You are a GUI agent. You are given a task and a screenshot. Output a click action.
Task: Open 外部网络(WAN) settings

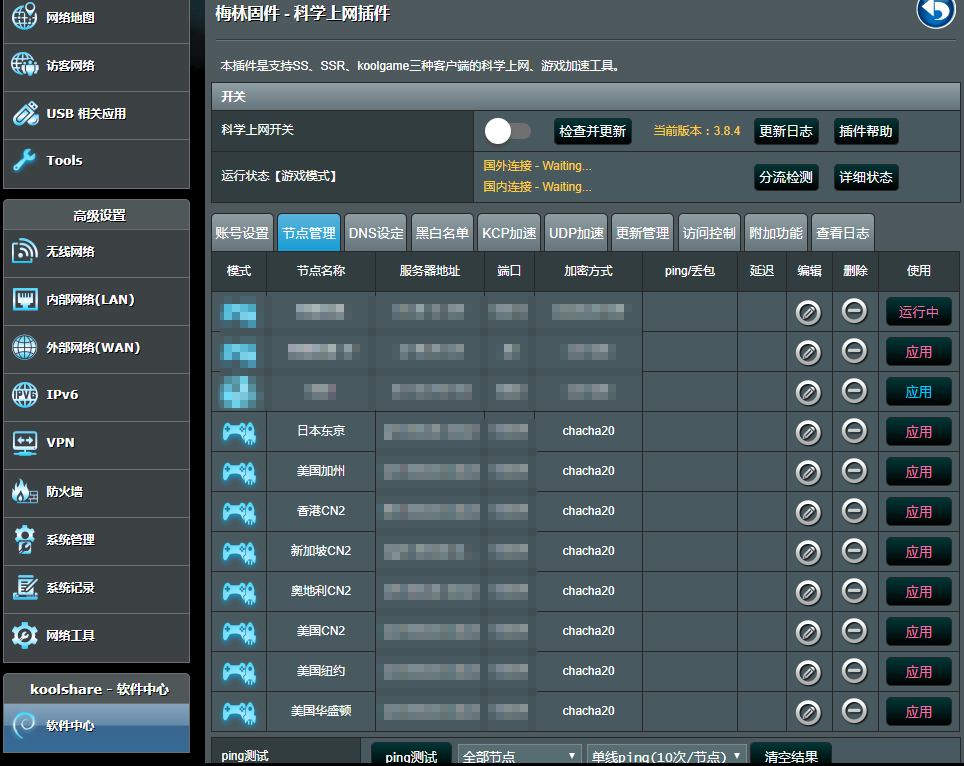click(x=97, y=347)
